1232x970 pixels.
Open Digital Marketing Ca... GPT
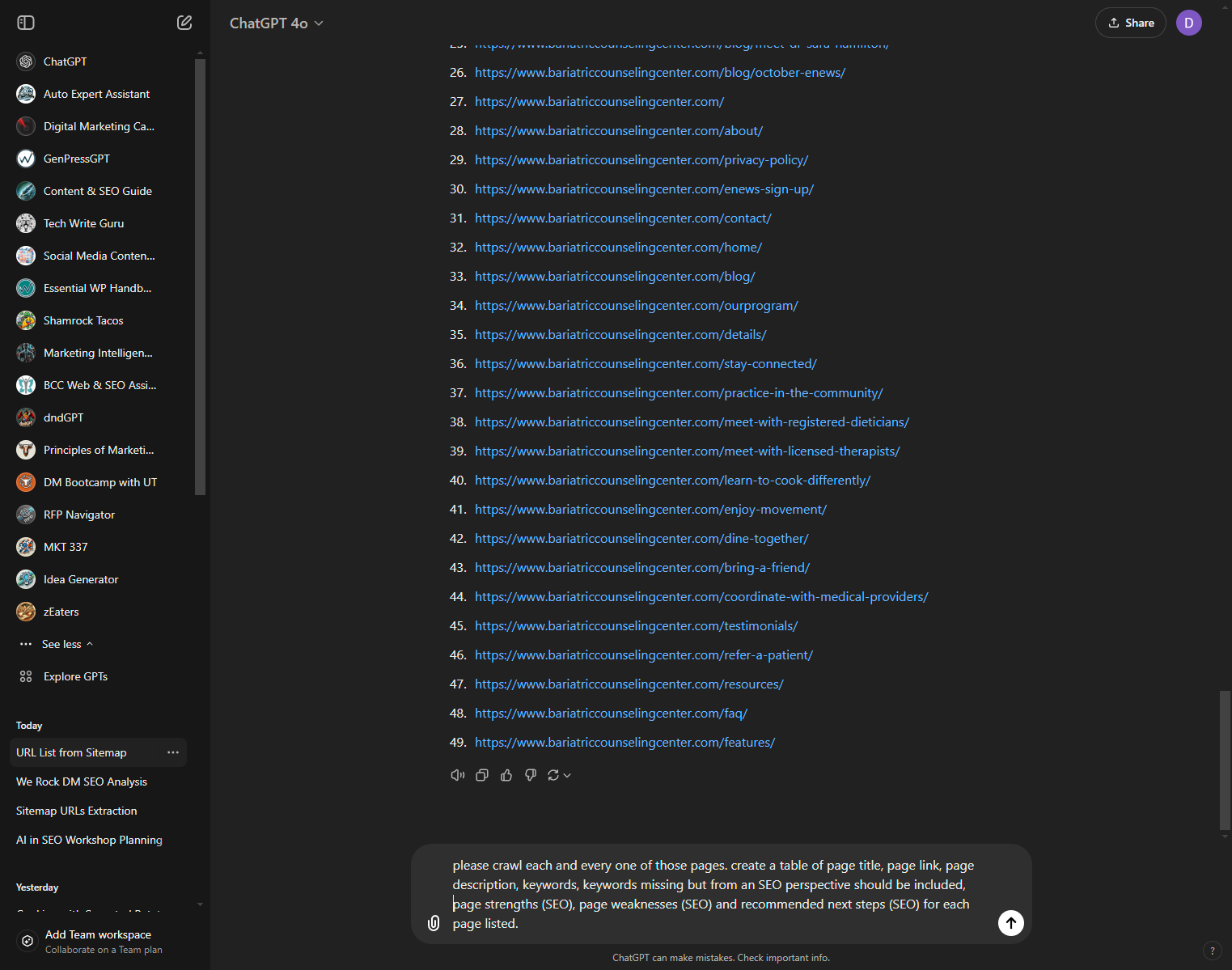click(x=101, y=126)
